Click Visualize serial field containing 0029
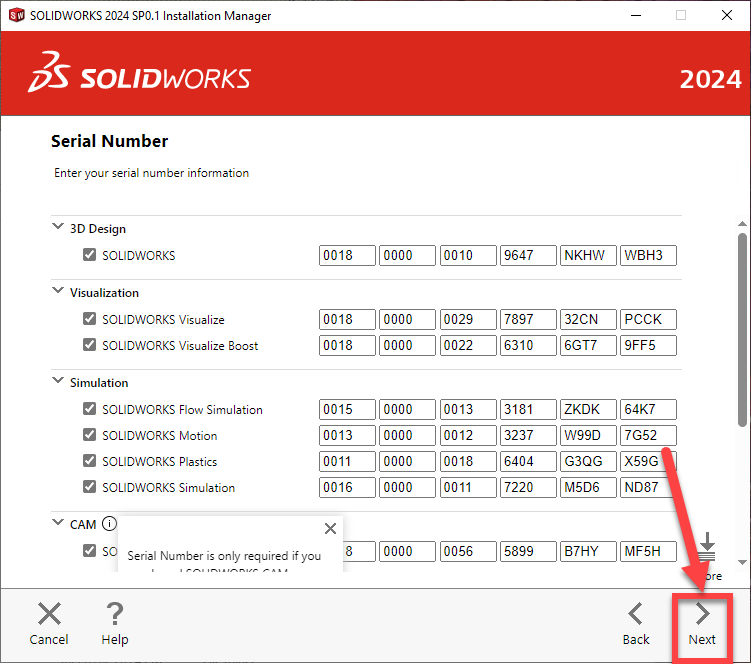This screenshot has width=751, height=664. click(468, 320)
